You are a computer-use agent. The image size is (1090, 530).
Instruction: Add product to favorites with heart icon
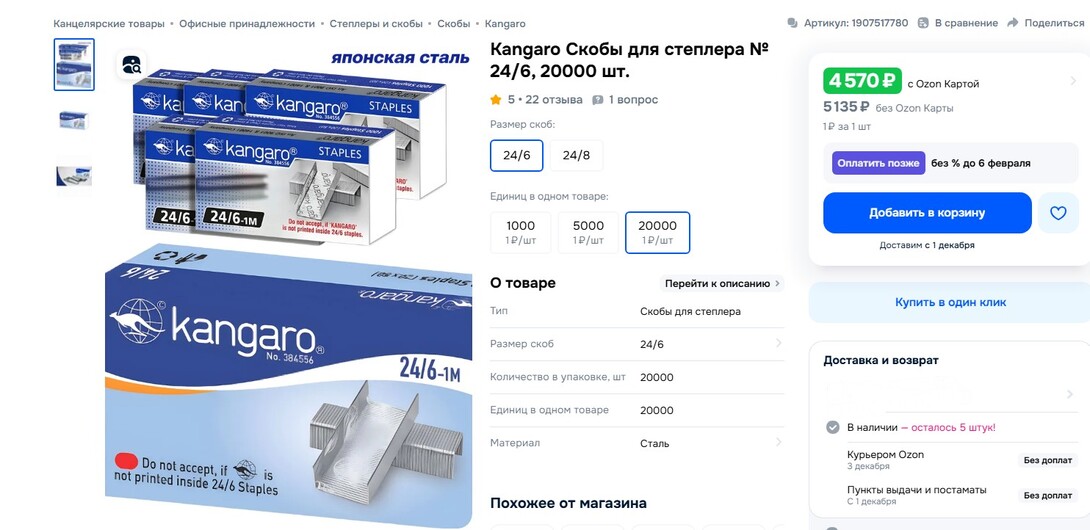point(1057,213)
